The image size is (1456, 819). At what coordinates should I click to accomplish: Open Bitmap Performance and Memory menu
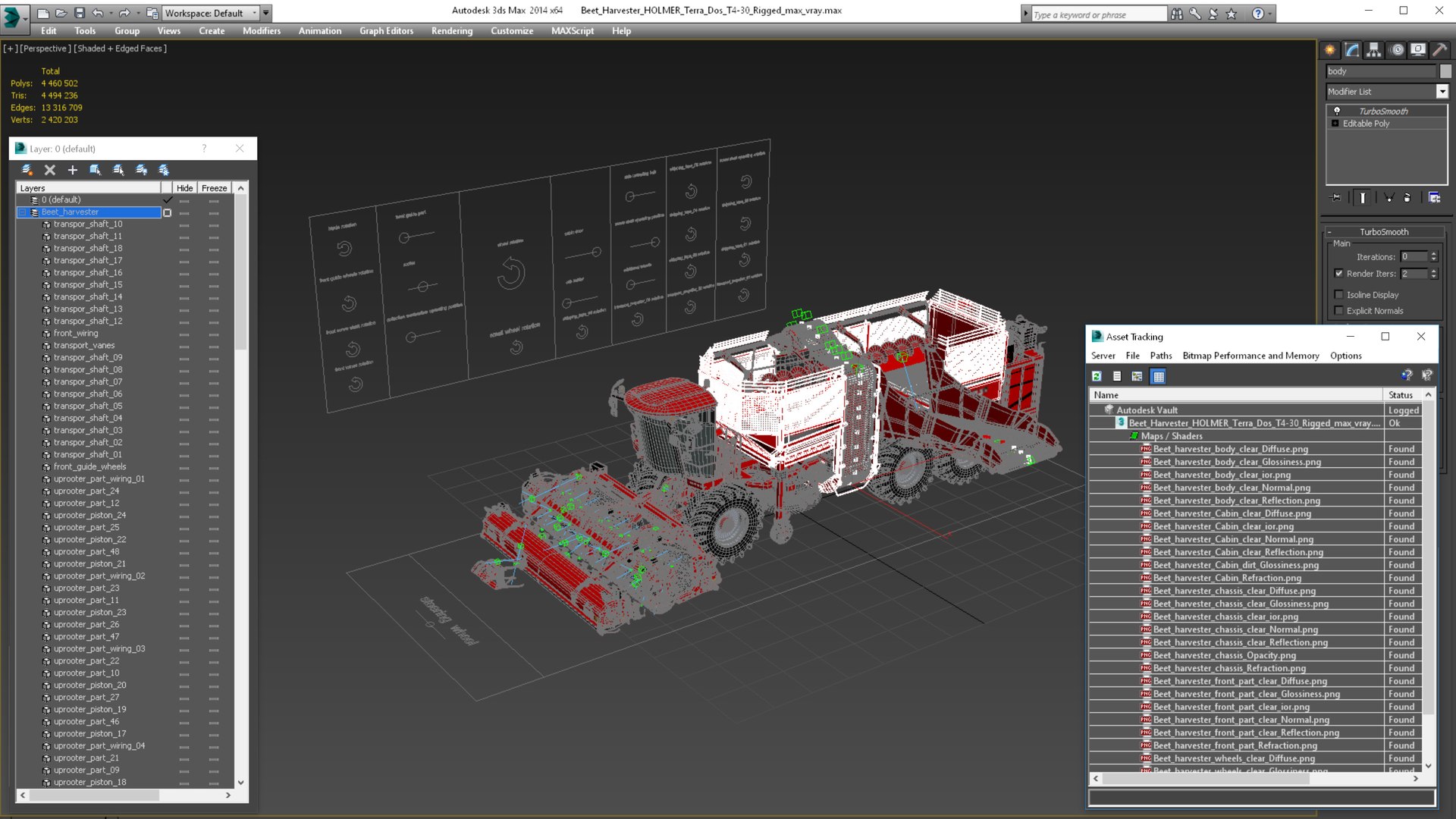[x=1251, y=356]
